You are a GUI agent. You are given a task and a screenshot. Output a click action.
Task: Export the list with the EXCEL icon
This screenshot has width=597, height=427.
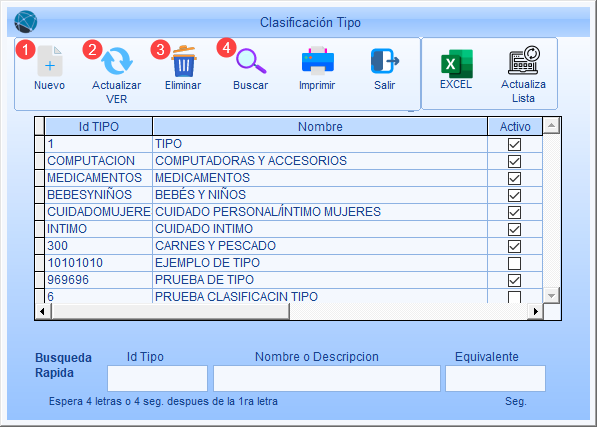[457, 63]
